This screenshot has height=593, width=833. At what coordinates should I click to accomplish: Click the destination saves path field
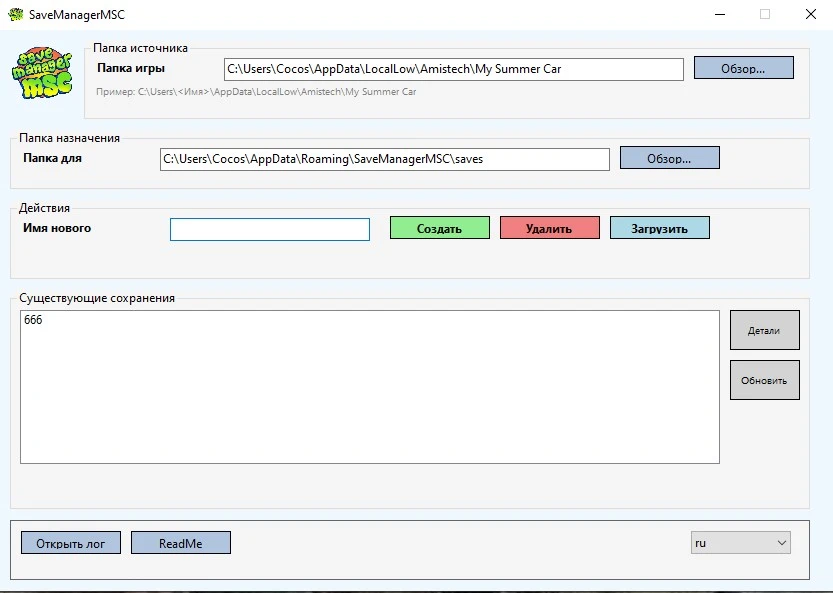tap(385, 159)
